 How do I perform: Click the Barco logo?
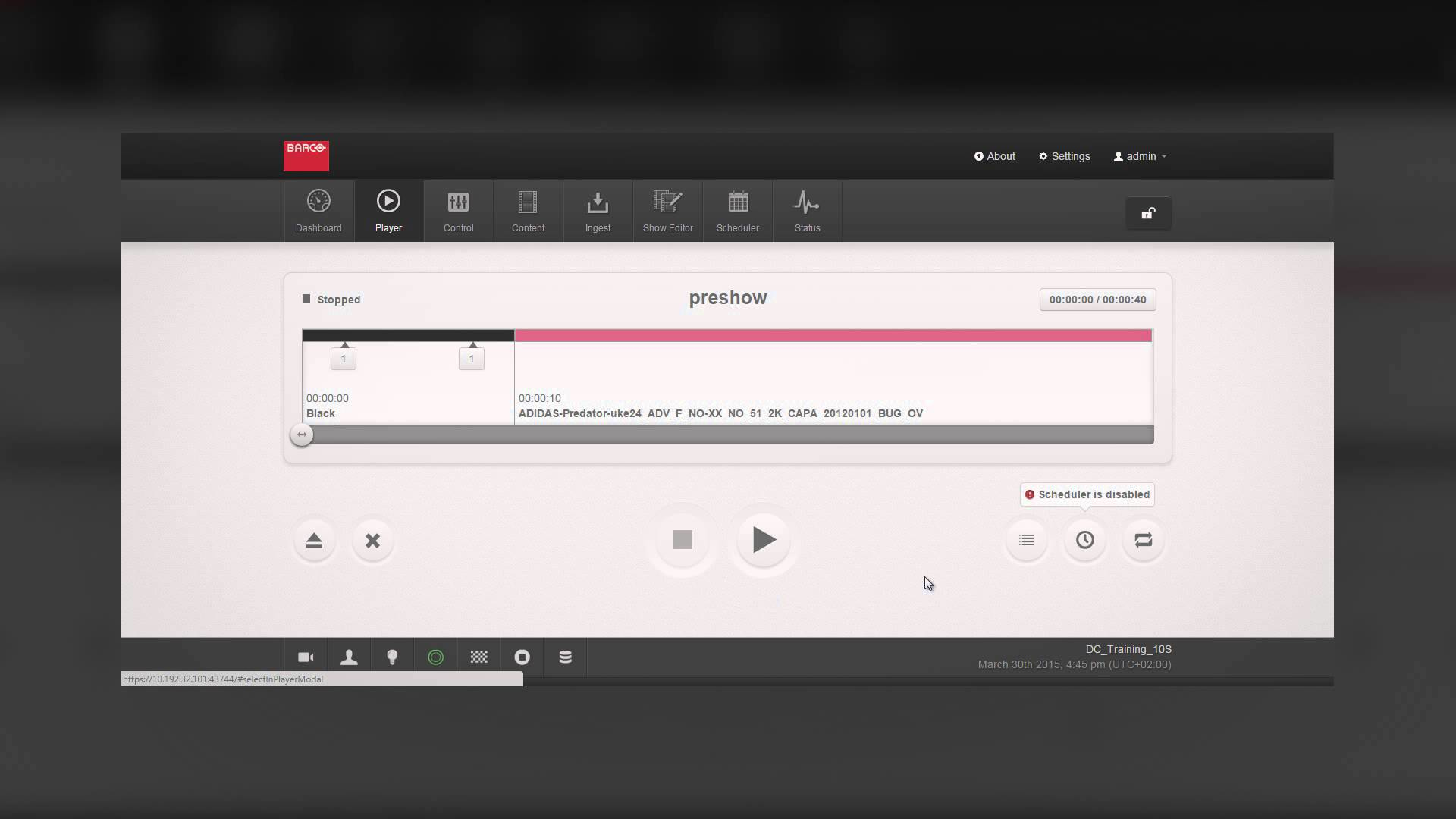[x=306, y=156]
